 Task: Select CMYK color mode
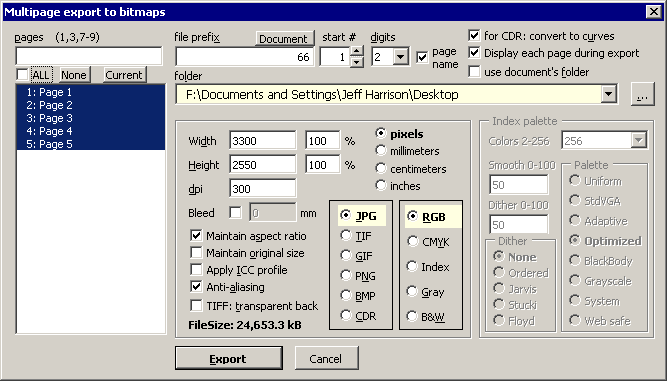point(412,241)
